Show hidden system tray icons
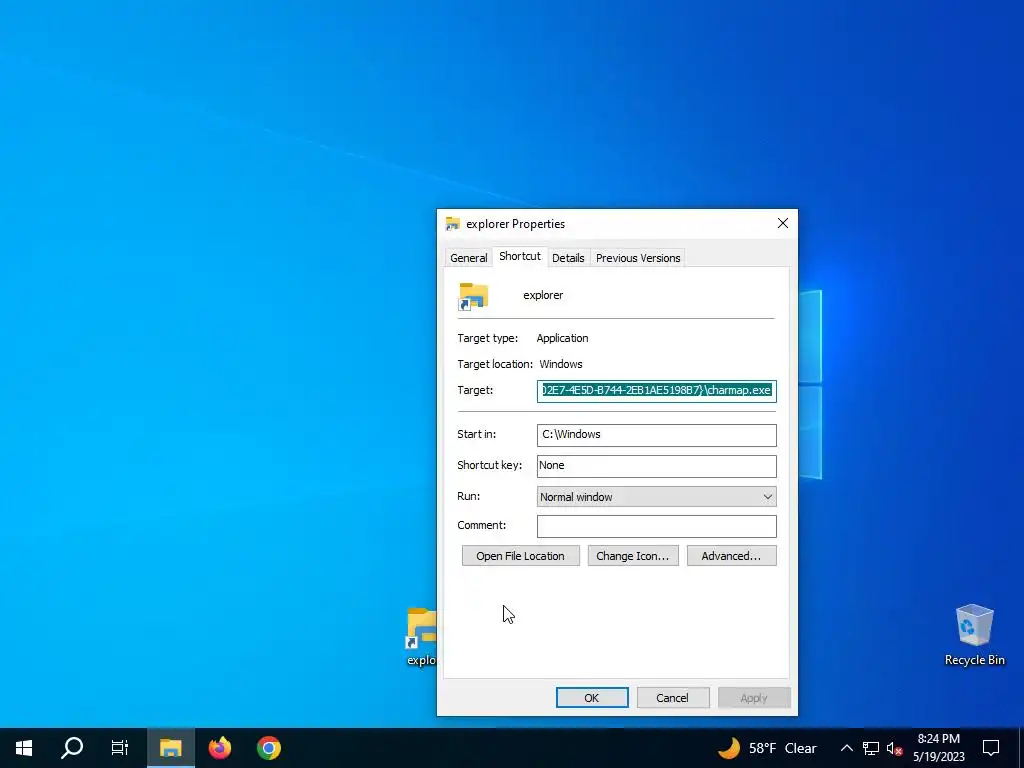 tap(846, 748)
